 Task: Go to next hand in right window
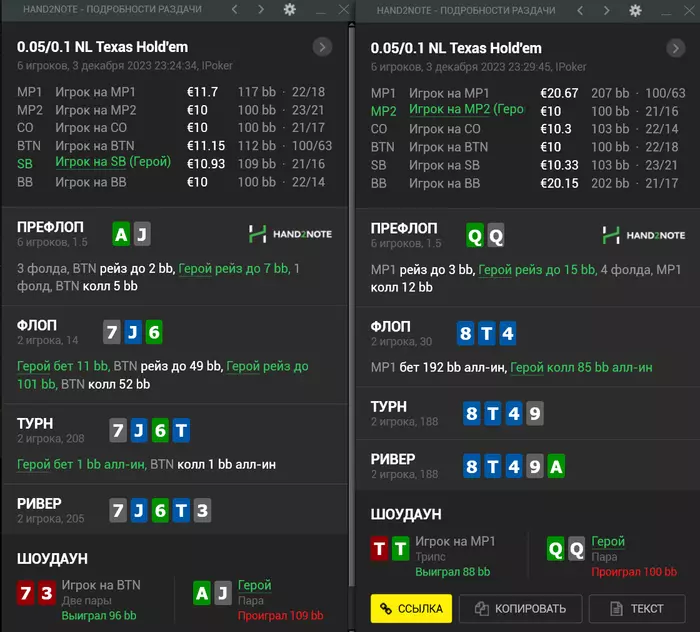(x=606, y=10)
